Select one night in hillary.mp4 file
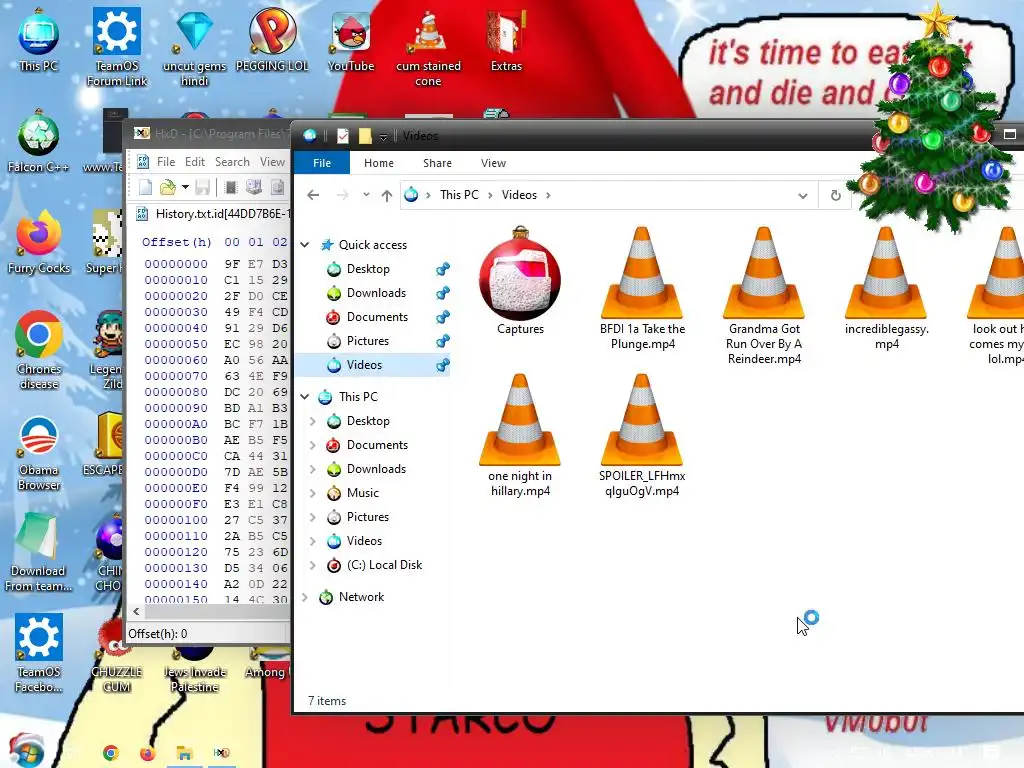 520,436
